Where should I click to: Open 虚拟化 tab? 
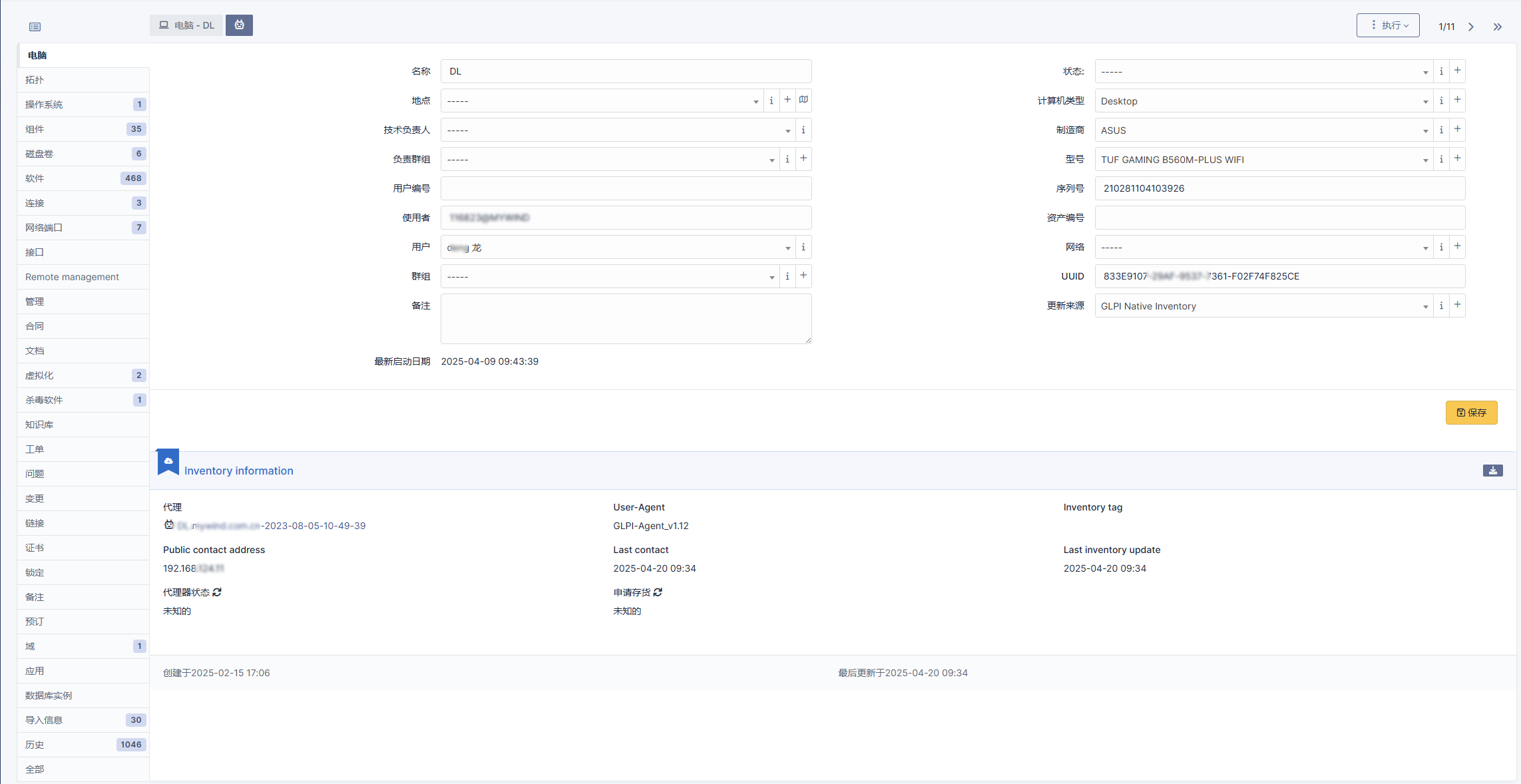click(83, 375)
